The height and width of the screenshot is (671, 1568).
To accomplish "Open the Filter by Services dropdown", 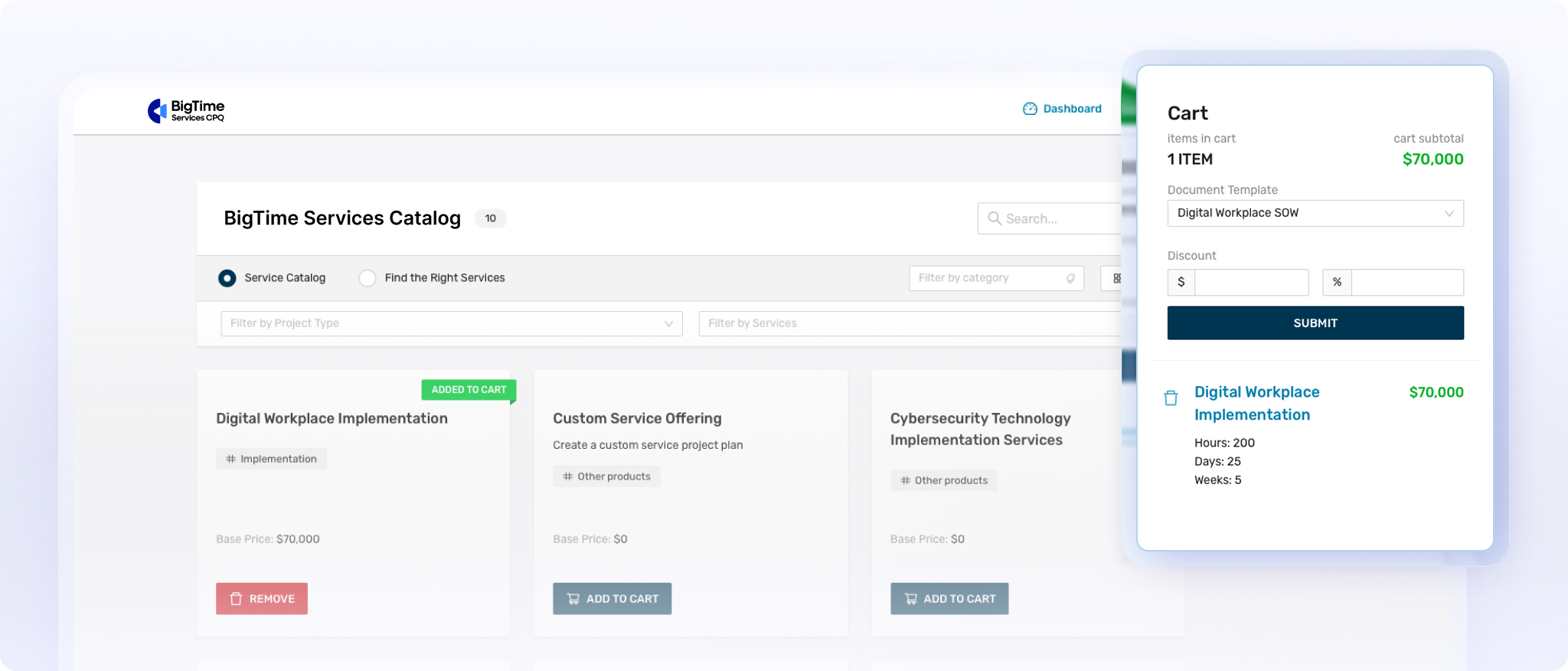I will (x=910, y=323).
